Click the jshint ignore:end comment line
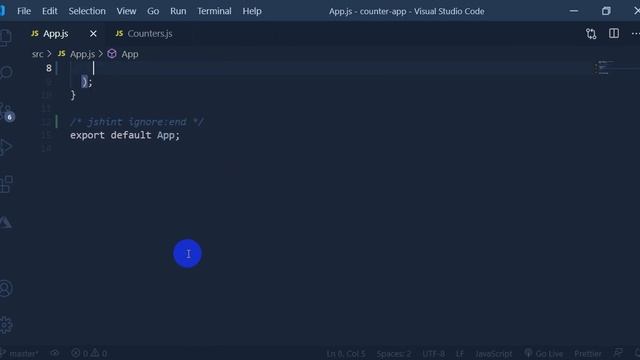This screenshot has width=640, height=360. pyautogui.click(x=136, y=122)
